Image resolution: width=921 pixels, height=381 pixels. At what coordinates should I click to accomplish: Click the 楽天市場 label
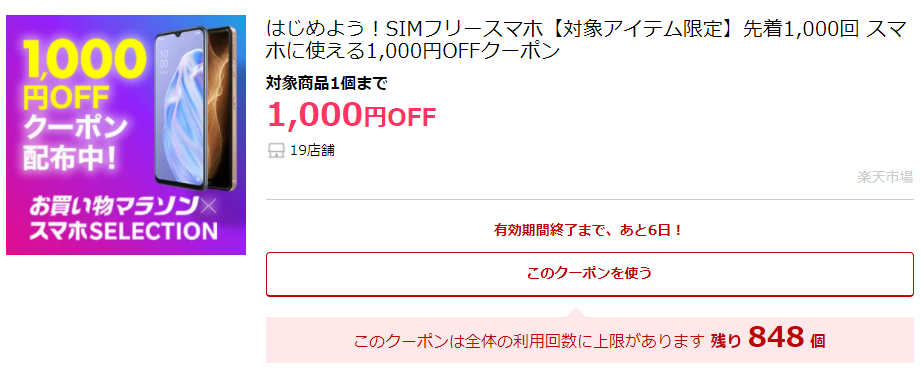point(885,177)
